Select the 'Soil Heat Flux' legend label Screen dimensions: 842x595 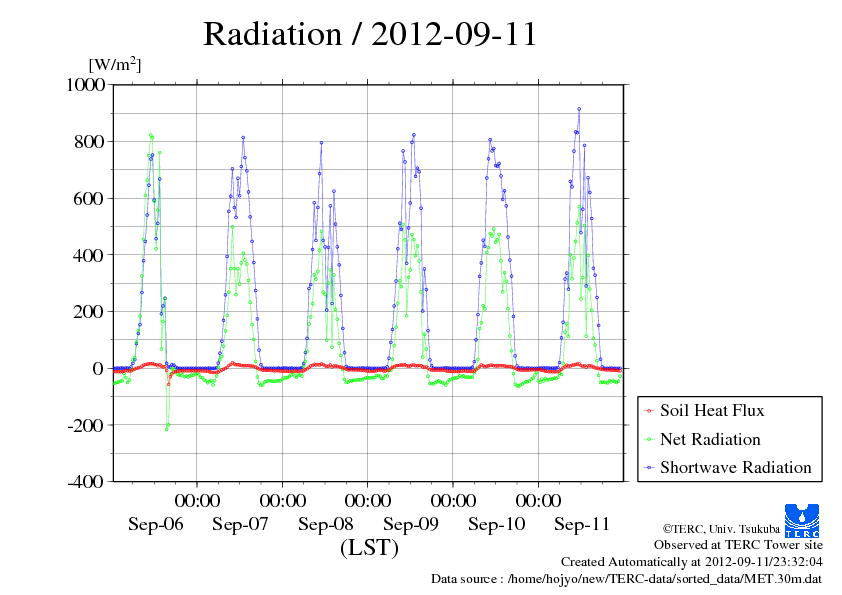point(712,410)
